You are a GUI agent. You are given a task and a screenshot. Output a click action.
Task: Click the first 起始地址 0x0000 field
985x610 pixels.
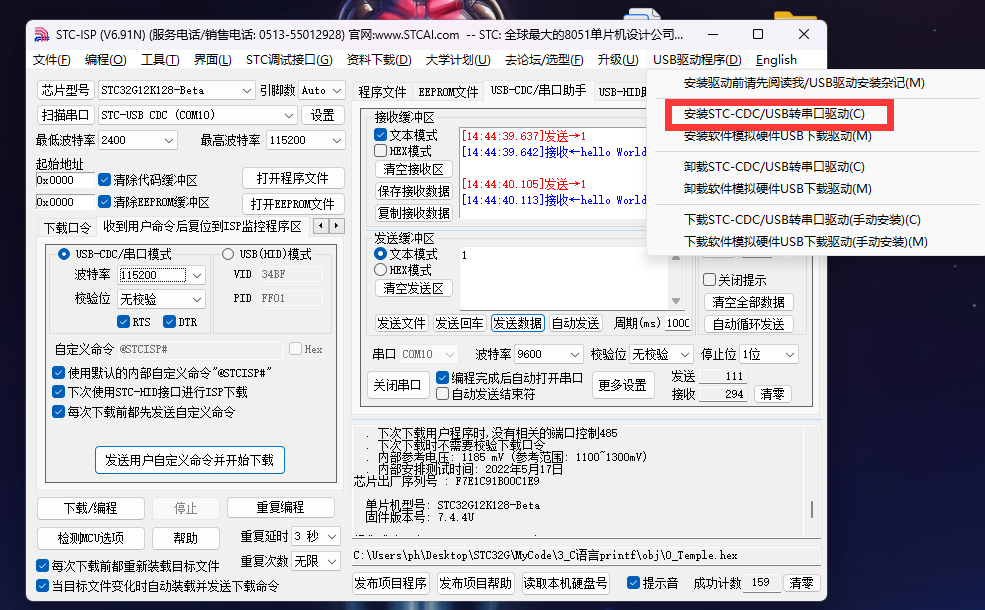pyautogui.click(x=65, y=180)
